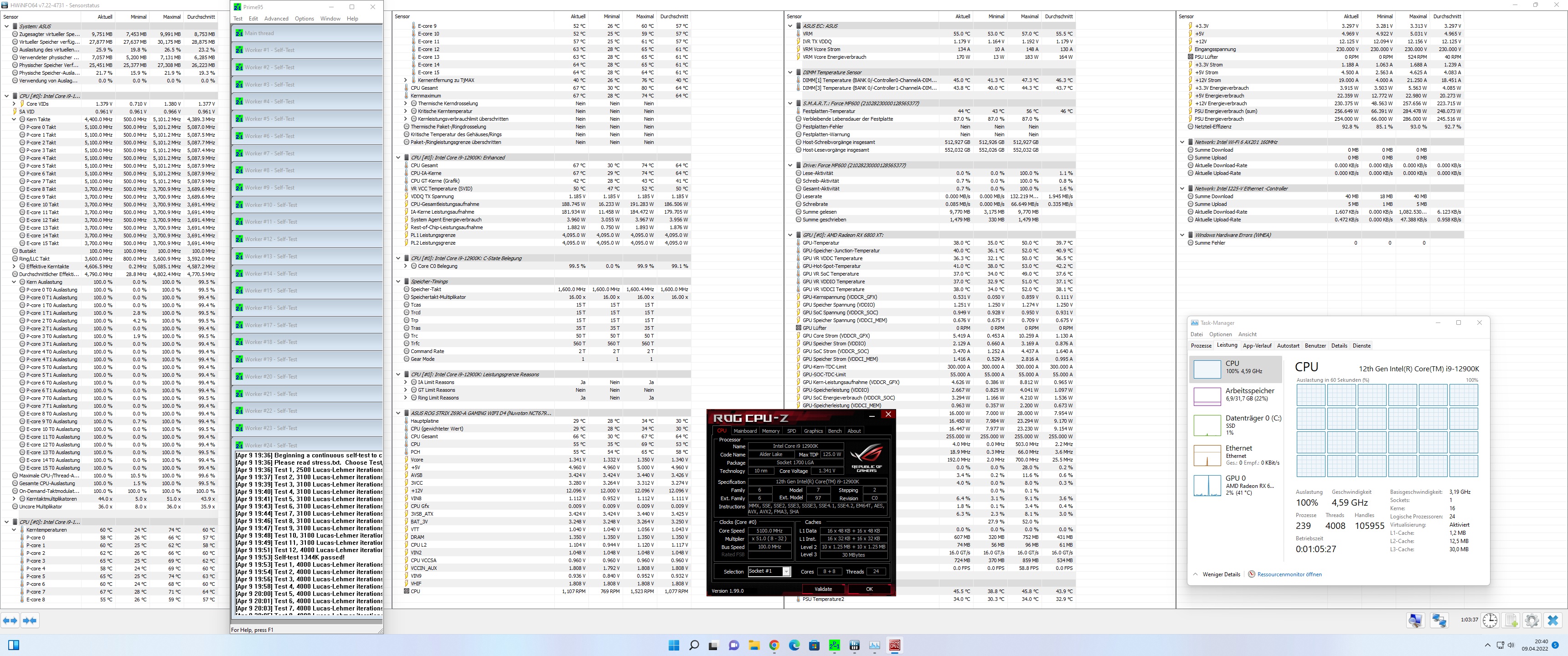Open File Explorer on taskbar
This screenshot has height=656, width=1568.
coord(753,645)
